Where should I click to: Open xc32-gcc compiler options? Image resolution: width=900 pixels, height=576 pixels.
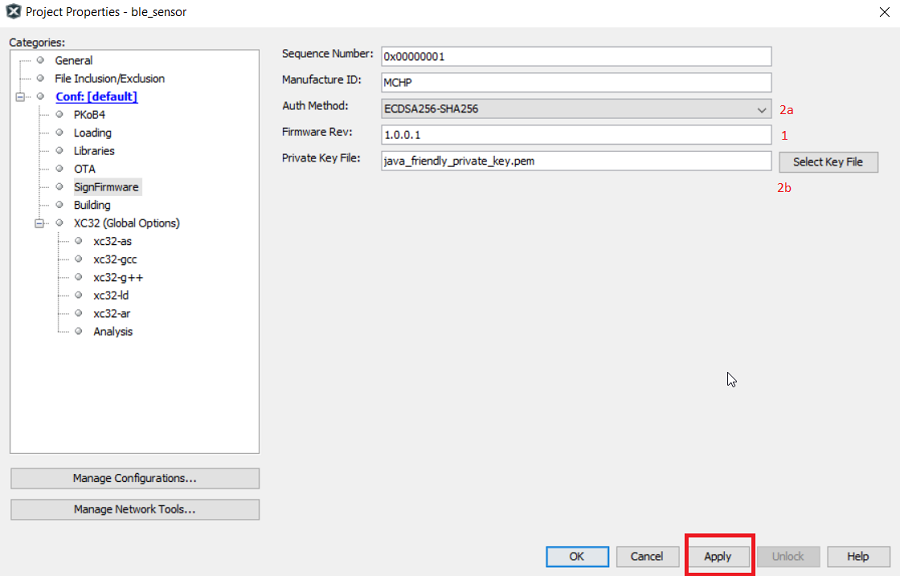[114, 260]
